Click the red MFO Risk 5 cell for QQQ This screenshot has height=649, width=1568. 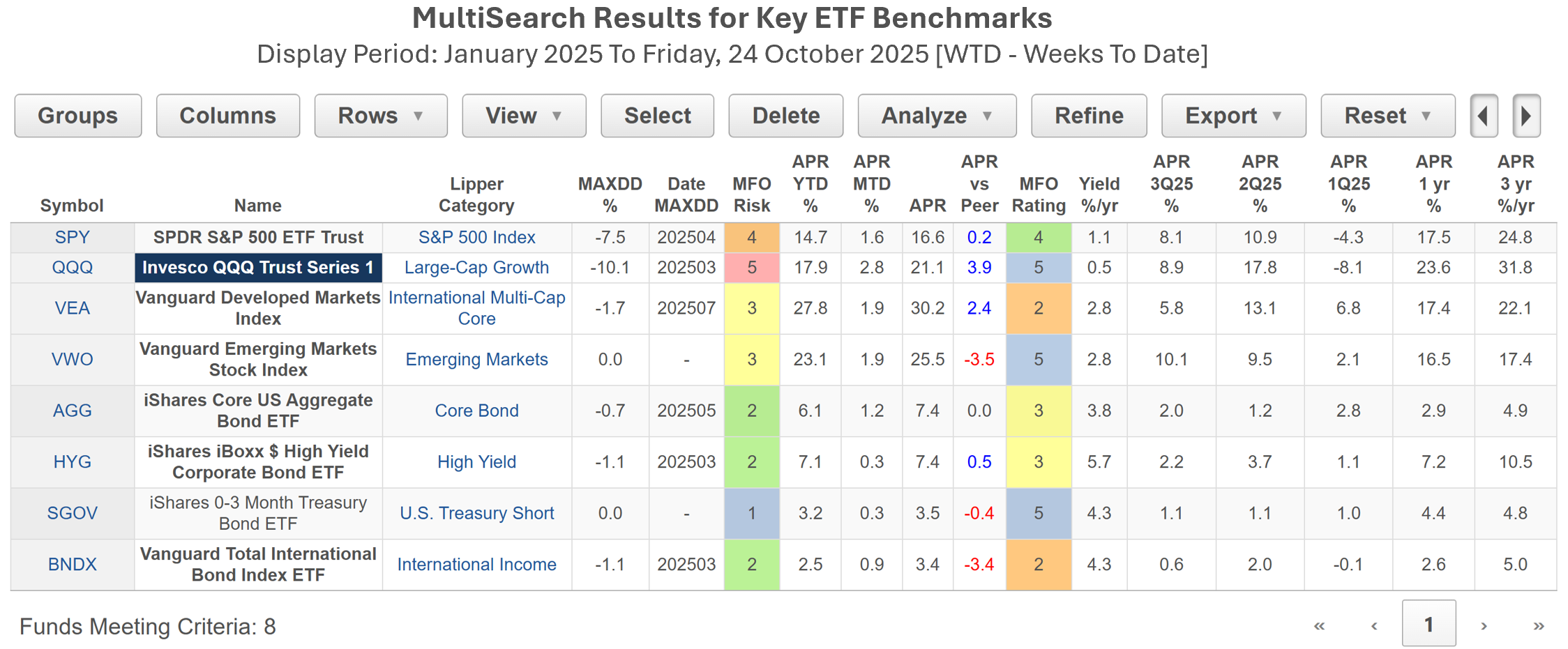[x=751, y=268]
